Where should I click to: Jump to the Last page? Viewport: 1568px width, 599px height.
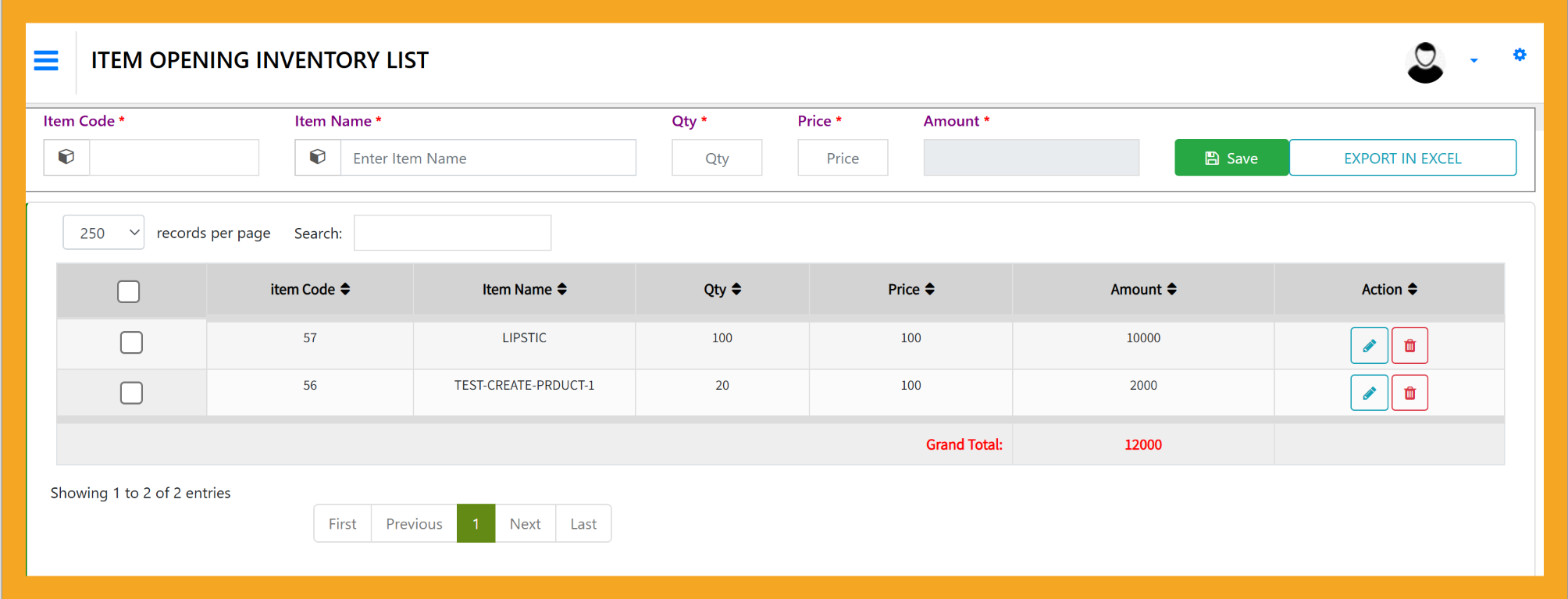pyautogui.click(x=583, y=524)
